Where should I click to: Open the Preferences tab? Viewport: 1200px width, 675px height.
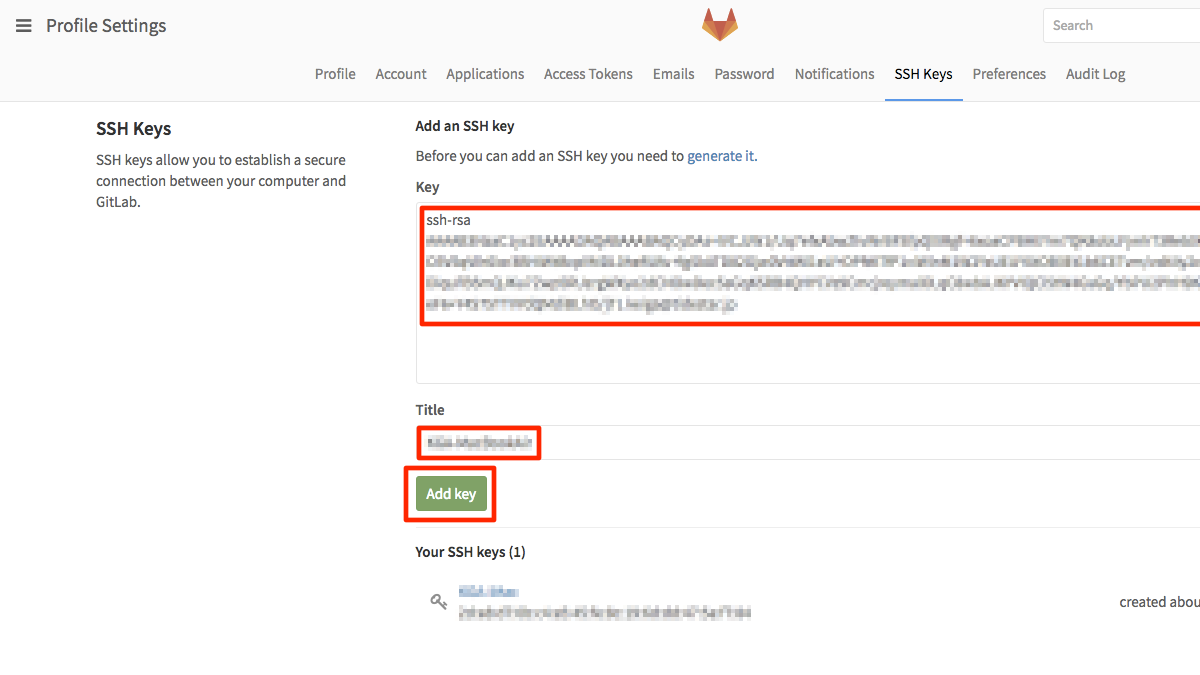[1009, 74]
